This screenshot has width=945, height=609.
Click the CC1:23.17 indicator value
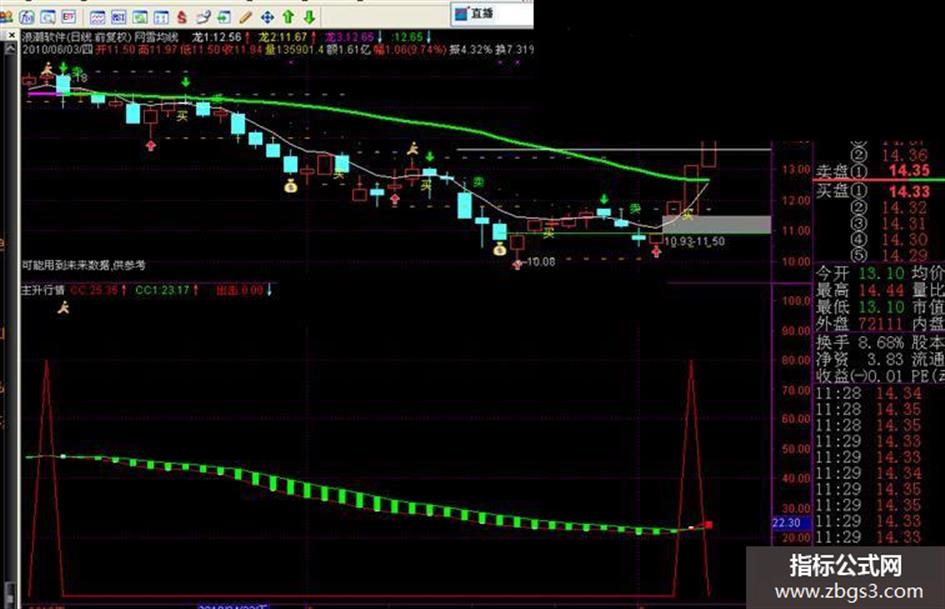click(x=162, y=290)
